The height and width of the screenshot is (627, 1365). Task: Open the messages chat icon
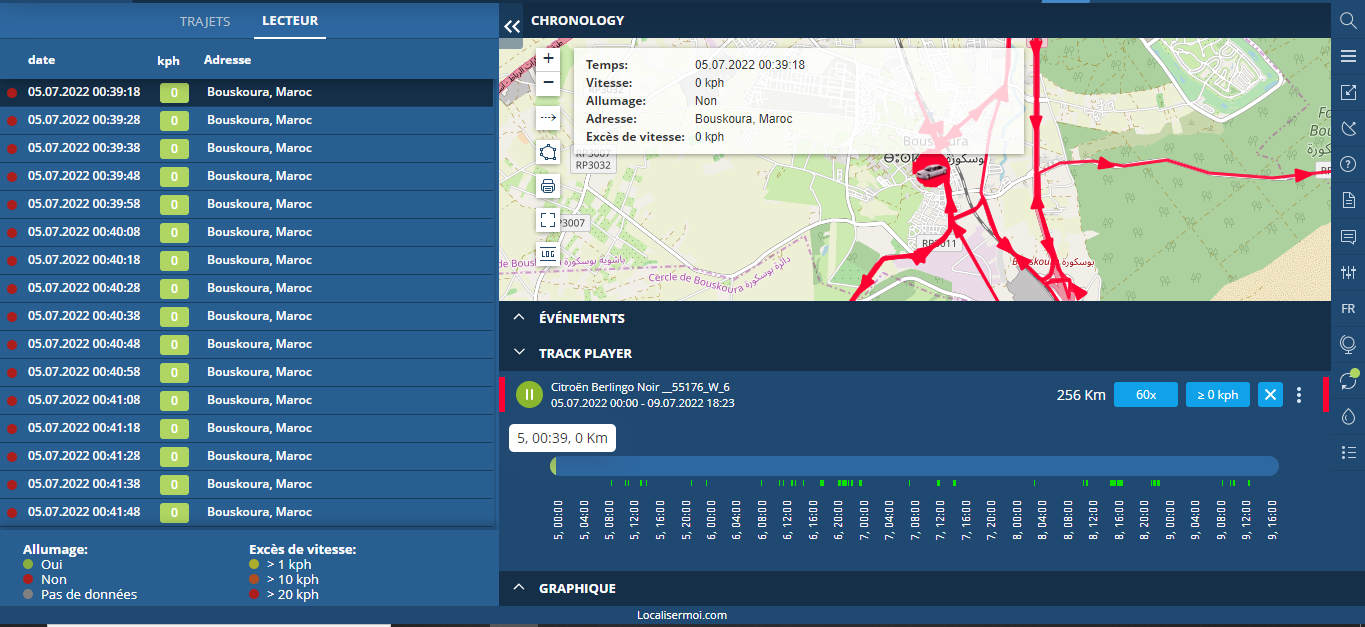1348,237
